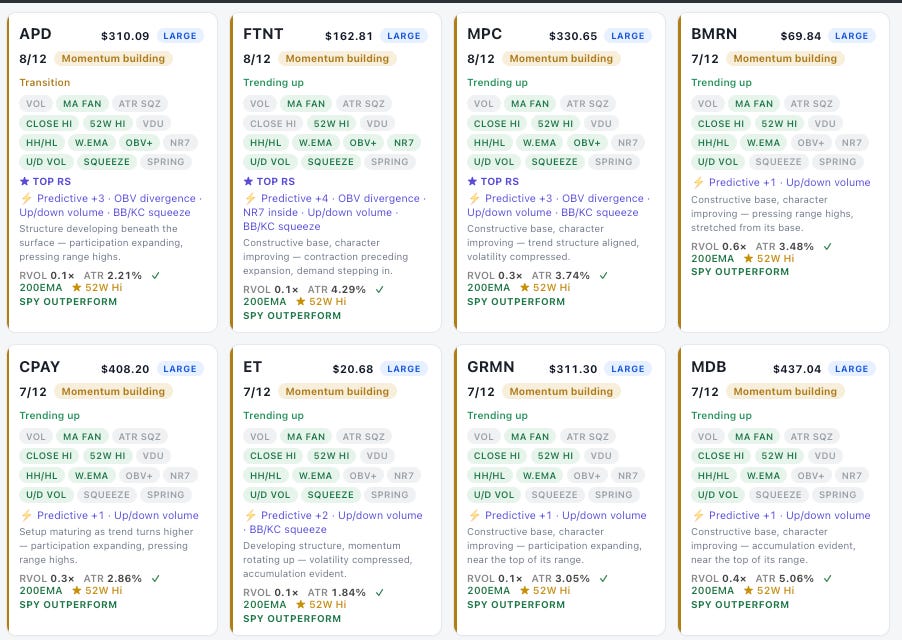Image resolution: width=902 pixels, height=640 pixels.
Task: Click the lightning bolt Predictive icon on MDB card
Action: pyautogui.click(x=698, y=515)
